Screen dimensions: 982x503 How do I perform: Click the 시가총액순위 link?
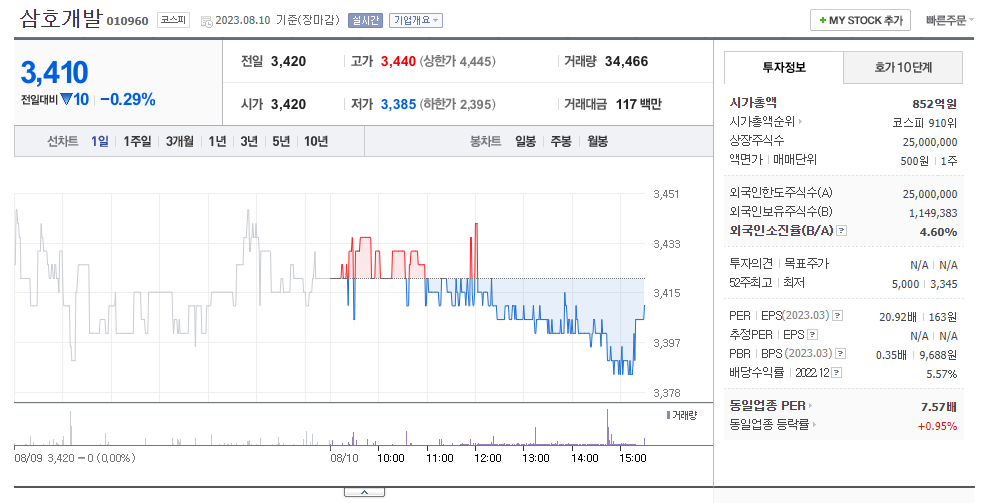(762, 122)
